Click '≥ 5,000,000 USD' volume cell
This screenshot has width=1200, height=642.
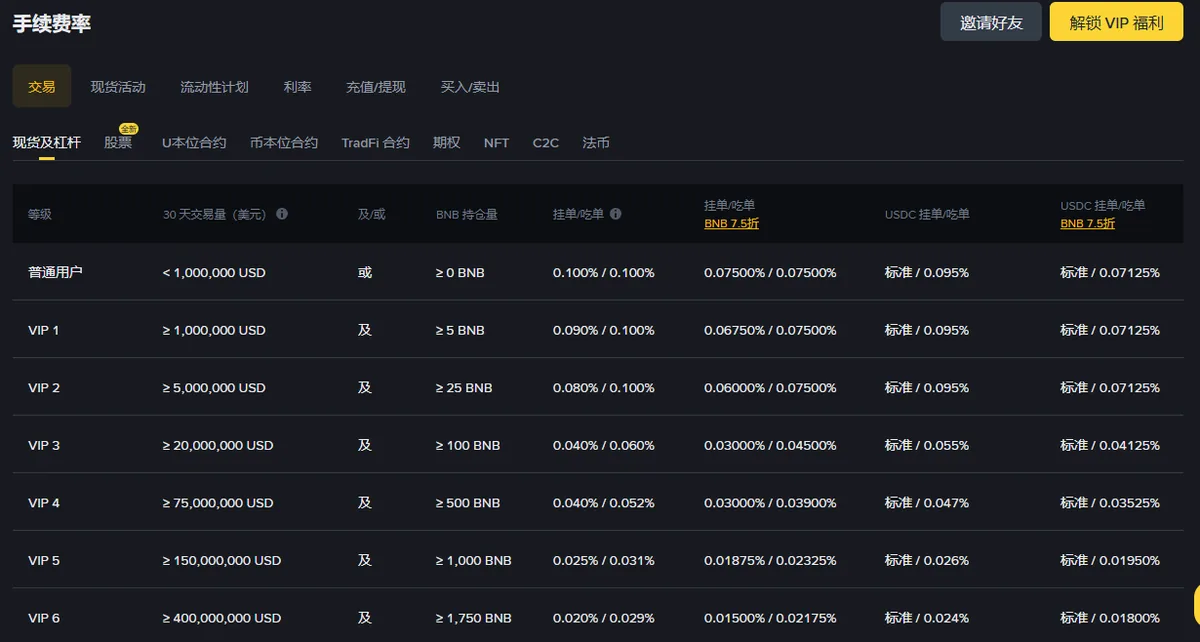tap(214, 387)
